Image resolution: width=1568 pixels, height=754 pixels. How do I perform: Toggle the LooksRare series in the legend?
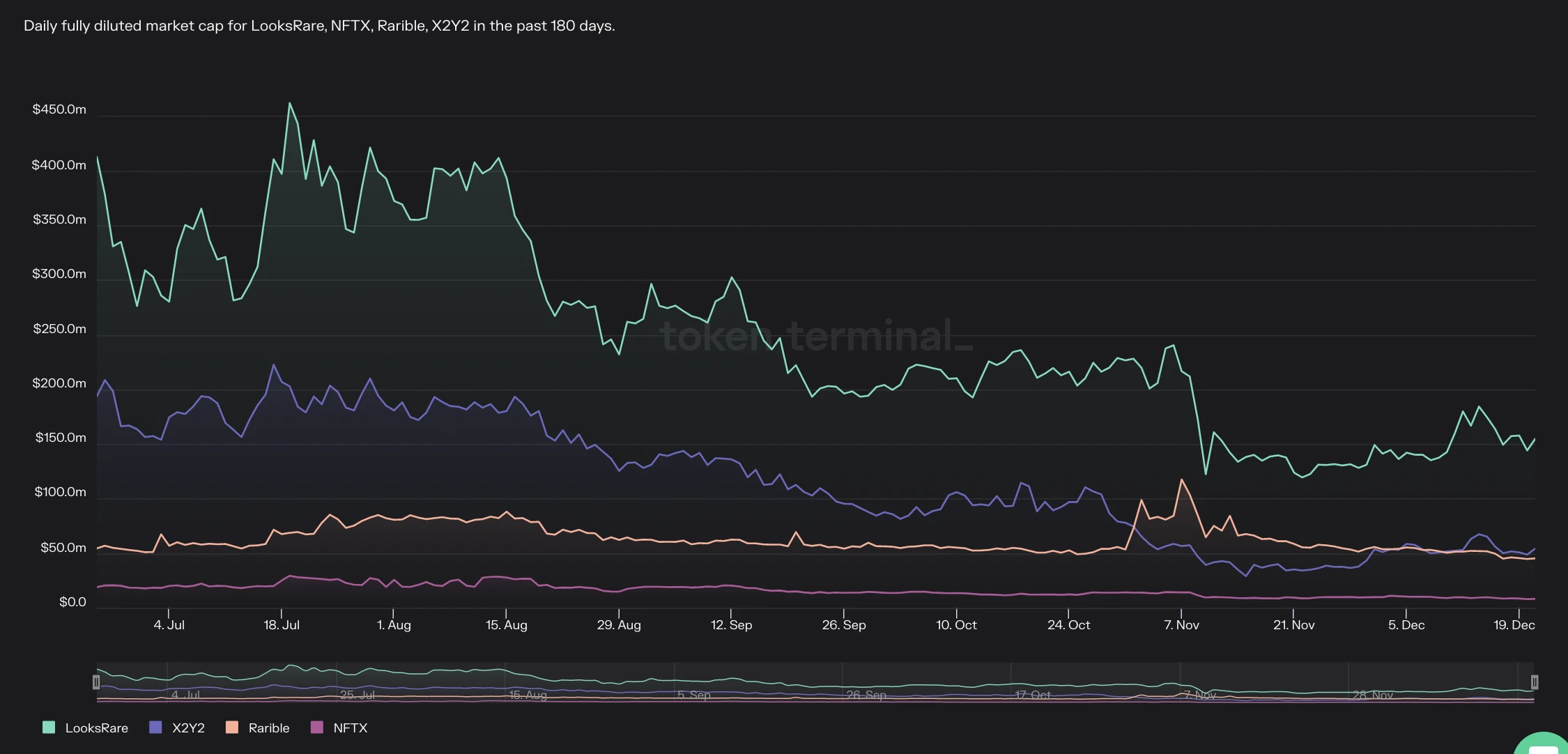pos(86,728)
